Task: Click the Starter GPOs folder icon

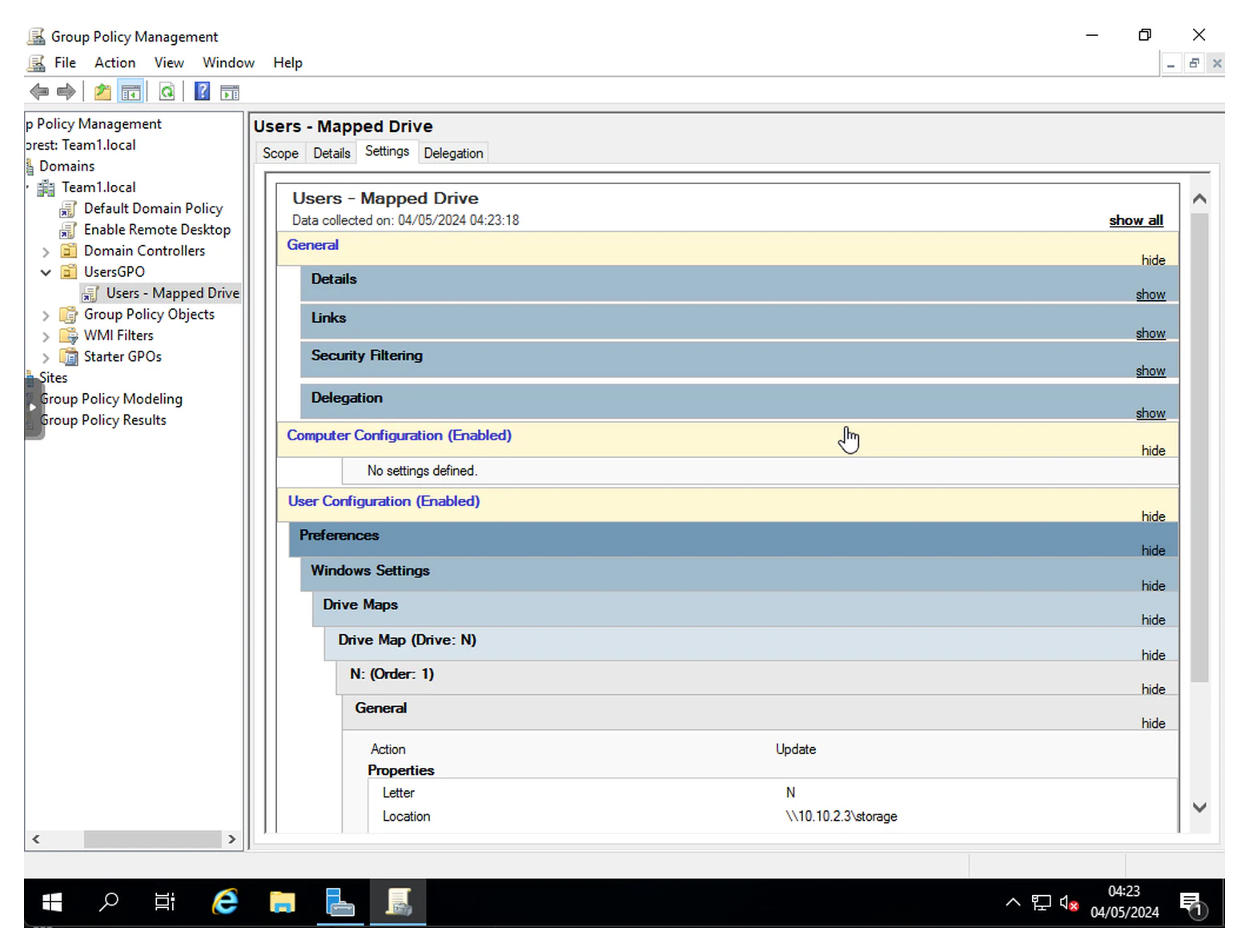Action: [x=70, y=357]
